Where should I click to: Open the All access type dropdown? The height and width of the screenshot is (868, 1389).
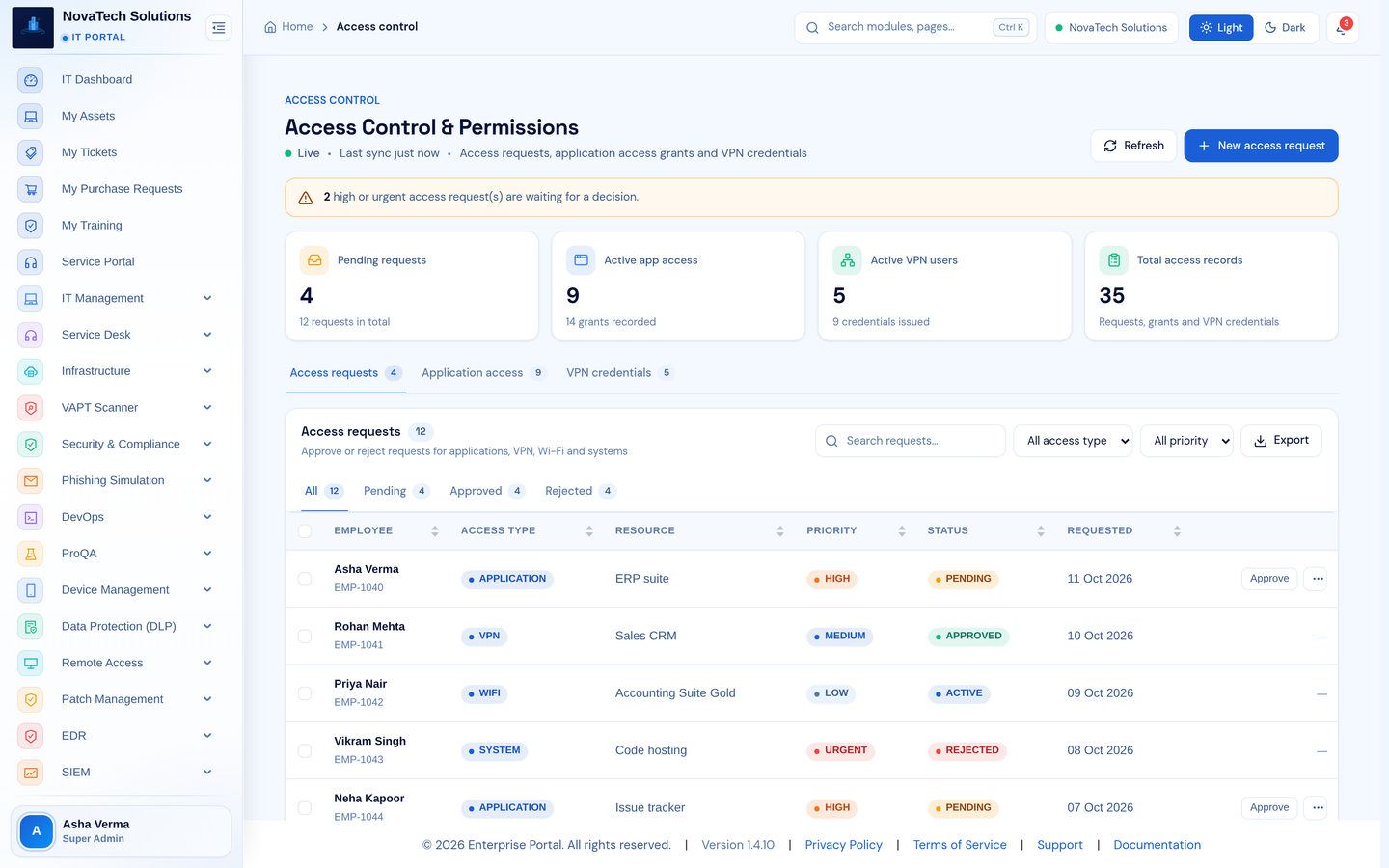tap(1073, 441)
